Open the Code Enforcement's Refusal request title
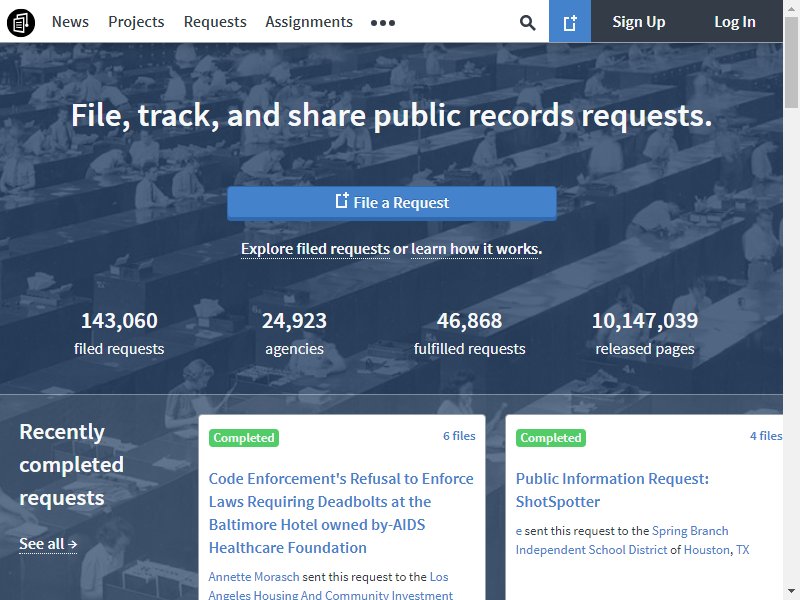The width and height of the screenshot is (800, 600). point(341,513)
